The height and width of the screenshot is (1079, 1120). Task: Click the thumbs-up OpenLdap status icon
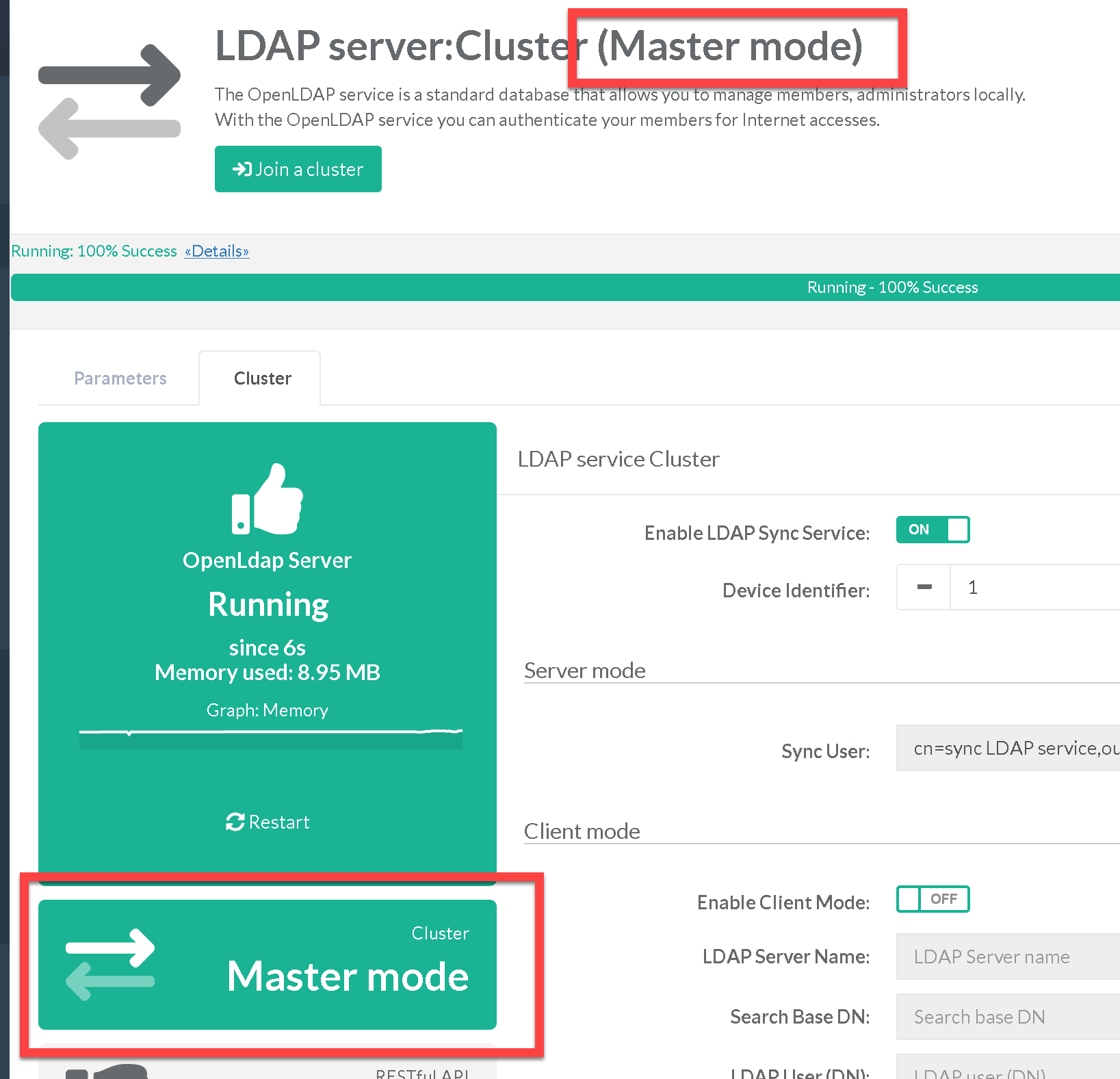tap(267, 499)
